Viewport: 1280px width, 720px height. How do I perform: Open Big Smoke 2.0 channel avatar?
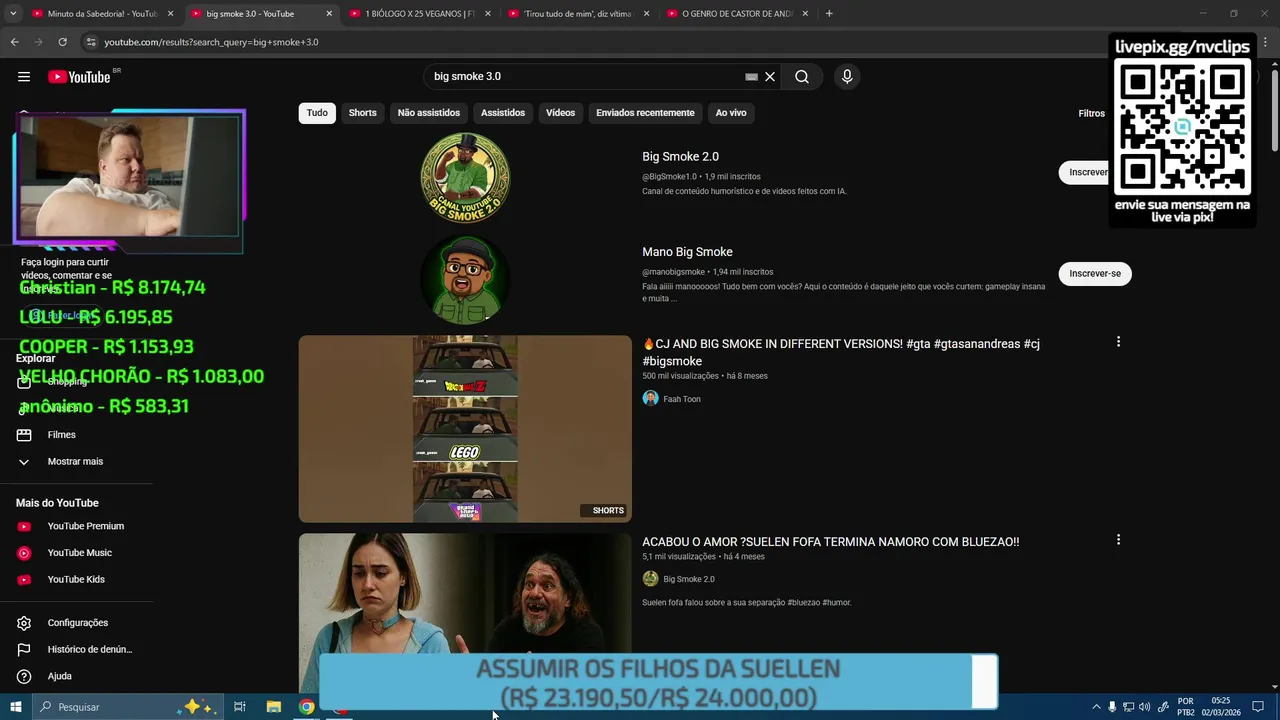[465, 177]
